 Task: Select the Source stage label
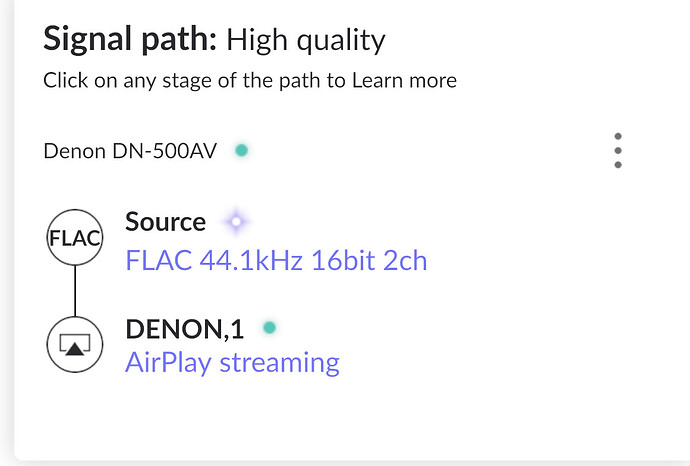click(165, 221)
